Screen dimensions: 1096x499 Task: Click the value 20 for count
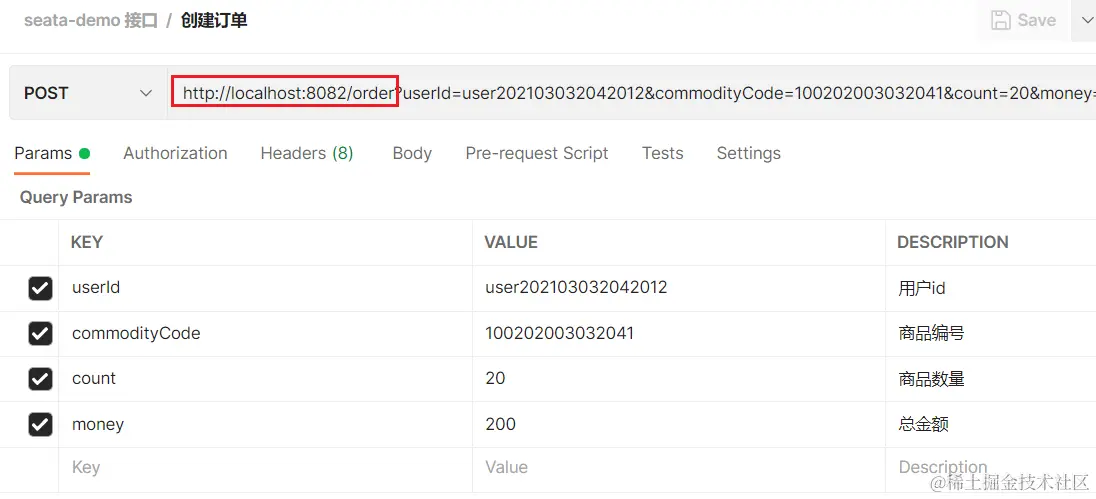coord(495,379)
